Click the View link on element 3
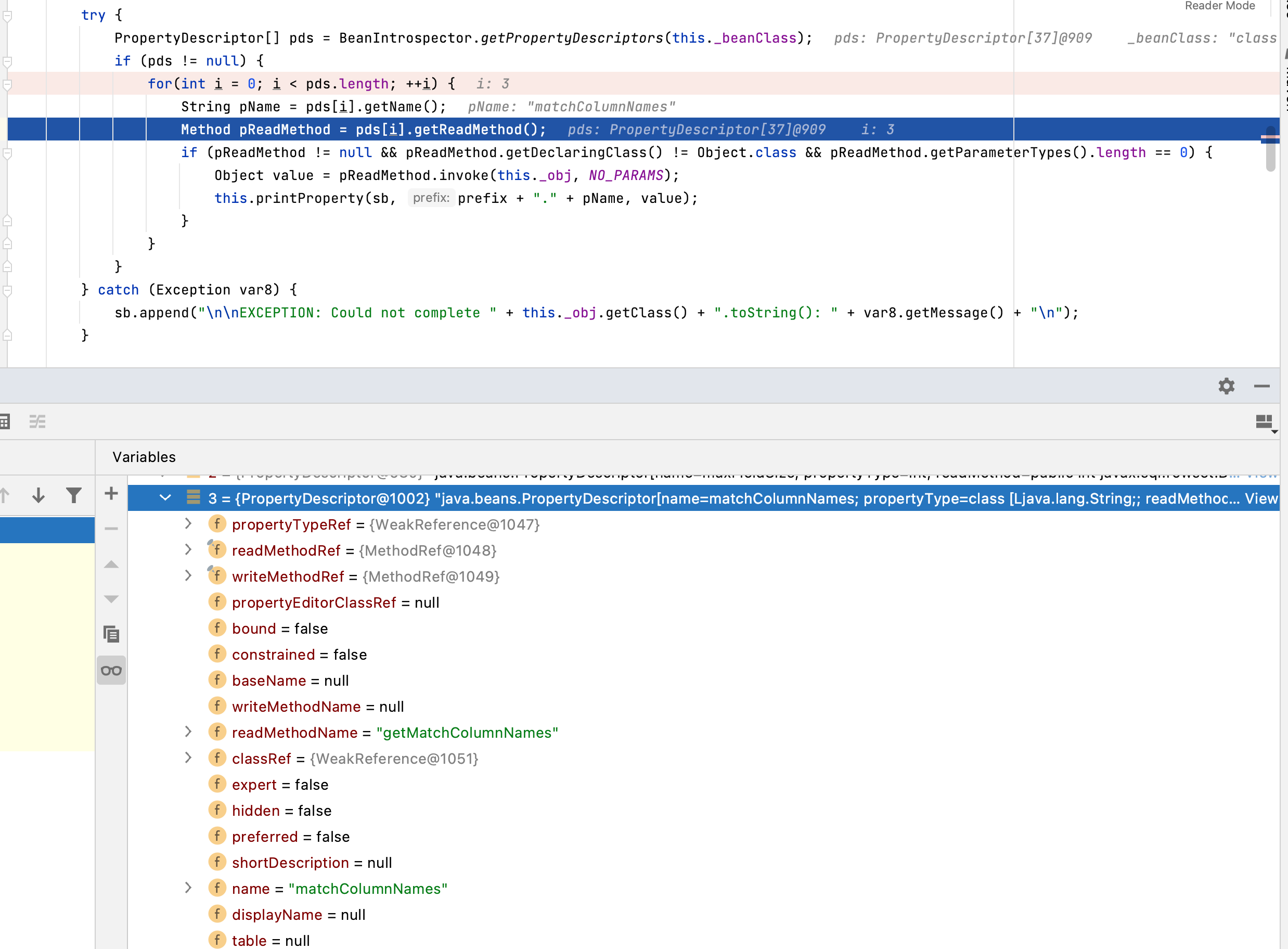This screenshot has height=949, width=1288. [x=1260, y=498]
